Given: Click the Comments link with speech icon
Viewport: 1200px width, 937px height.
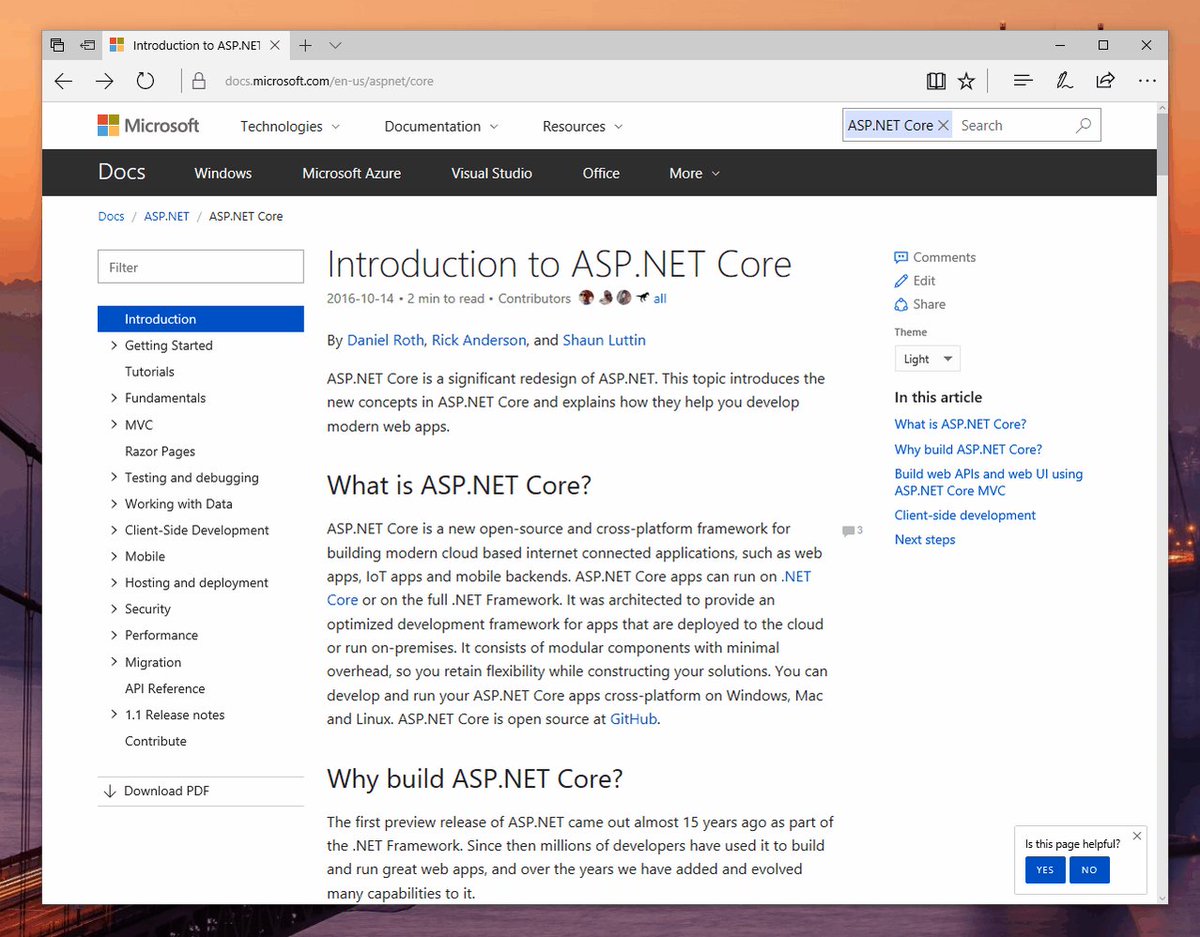Looking at the screenshot, I should pos(935,257).
